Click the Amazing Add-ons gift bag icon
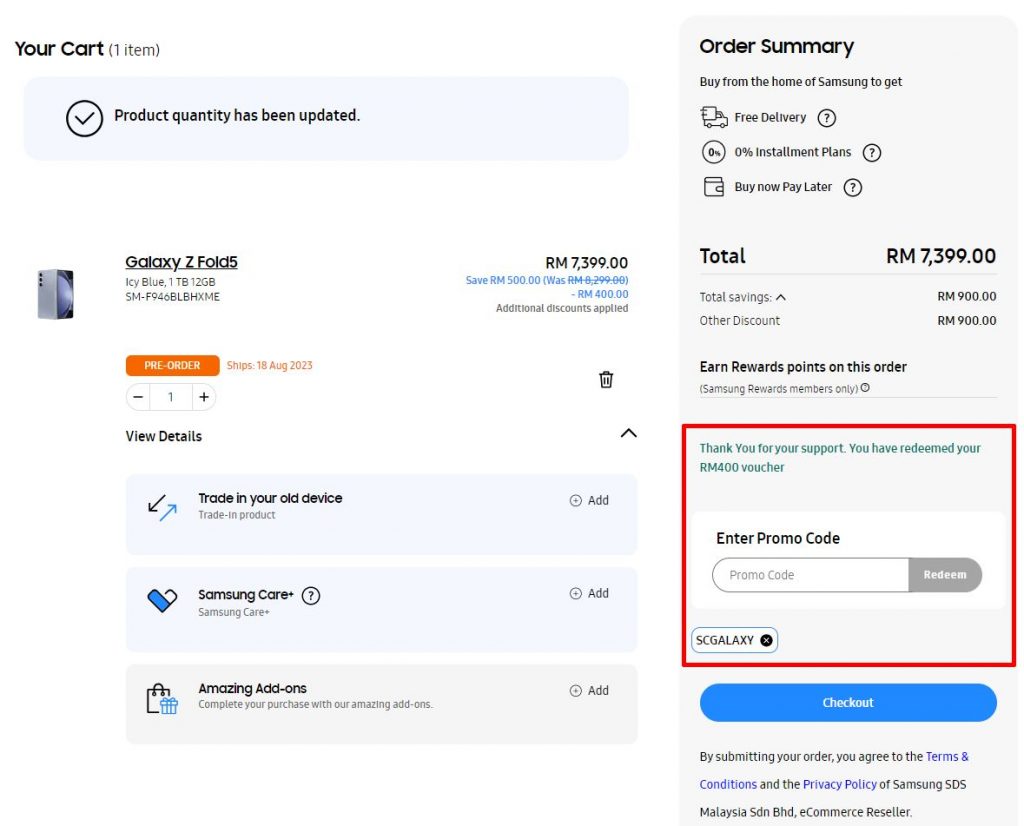 (162, 699)
